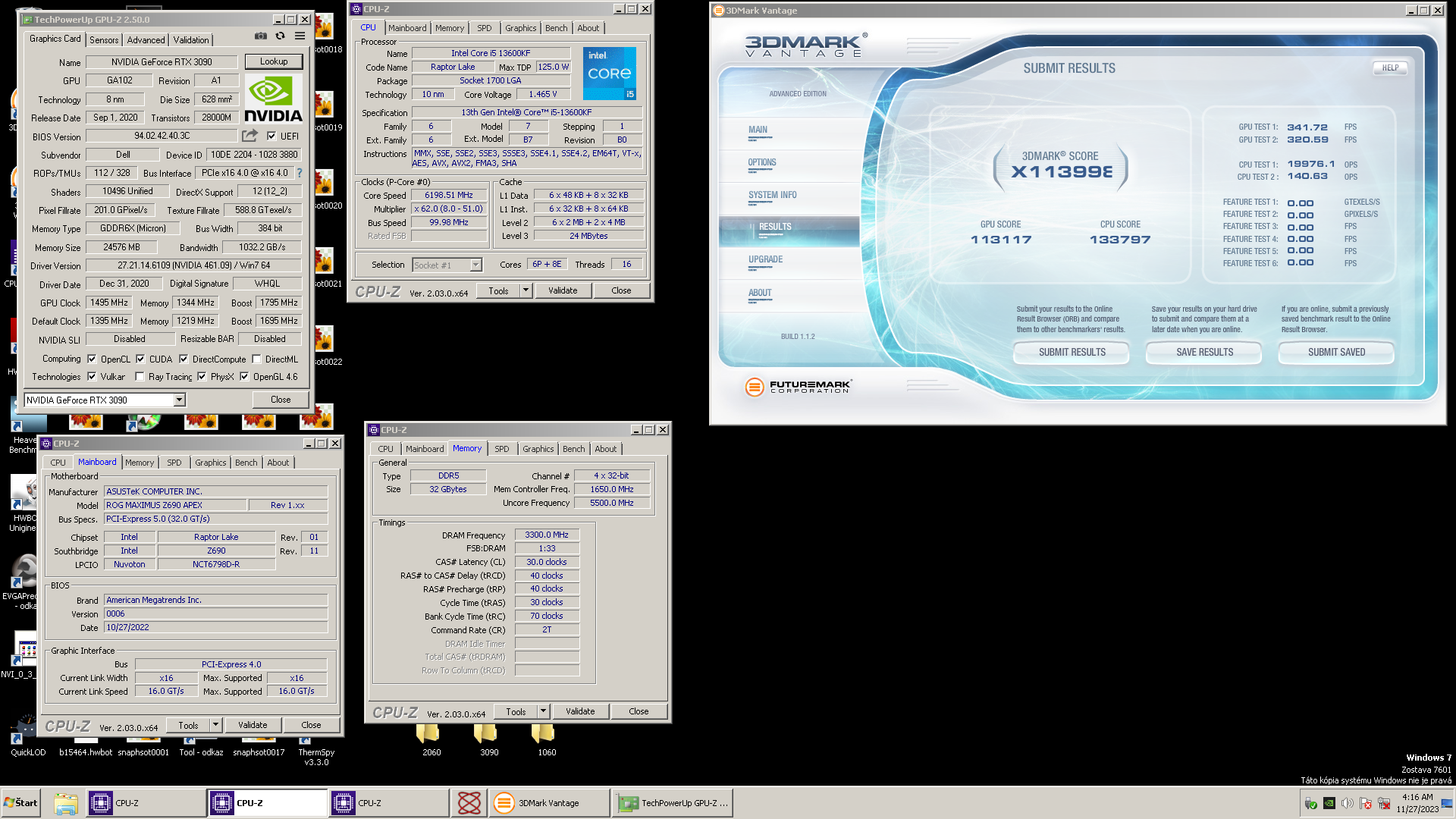1456x819 pixels.
Task: Enable the DirectML checkbox
Action: coord(256,359)
